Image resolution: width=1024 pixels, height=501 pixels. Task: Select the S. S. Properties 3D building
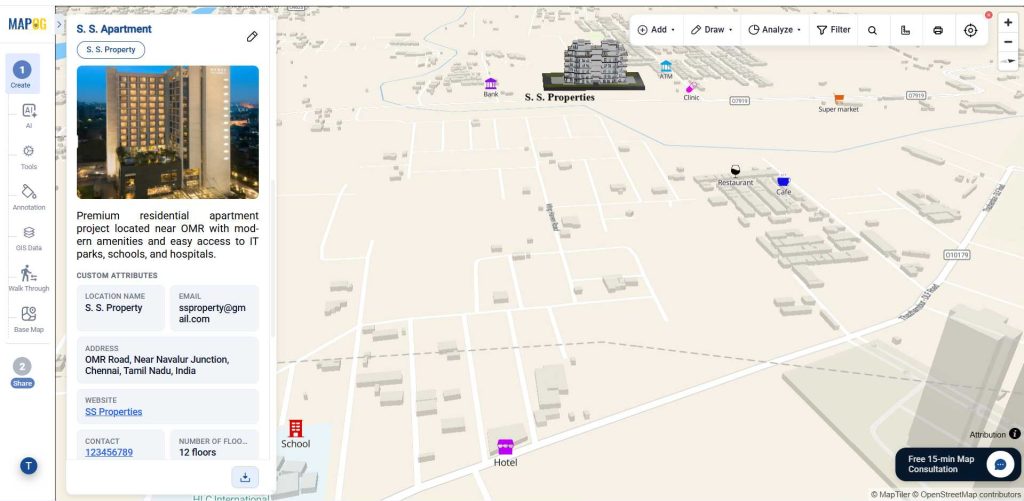click(x=593, y=64)
